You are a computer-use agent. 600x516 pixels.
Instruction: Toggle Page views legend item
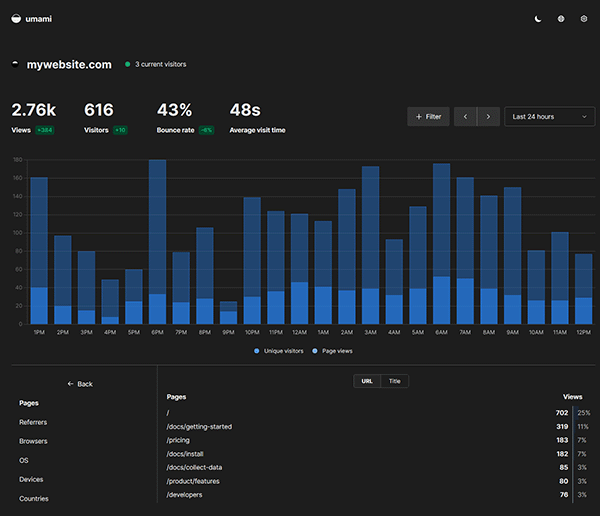[335, 351]
